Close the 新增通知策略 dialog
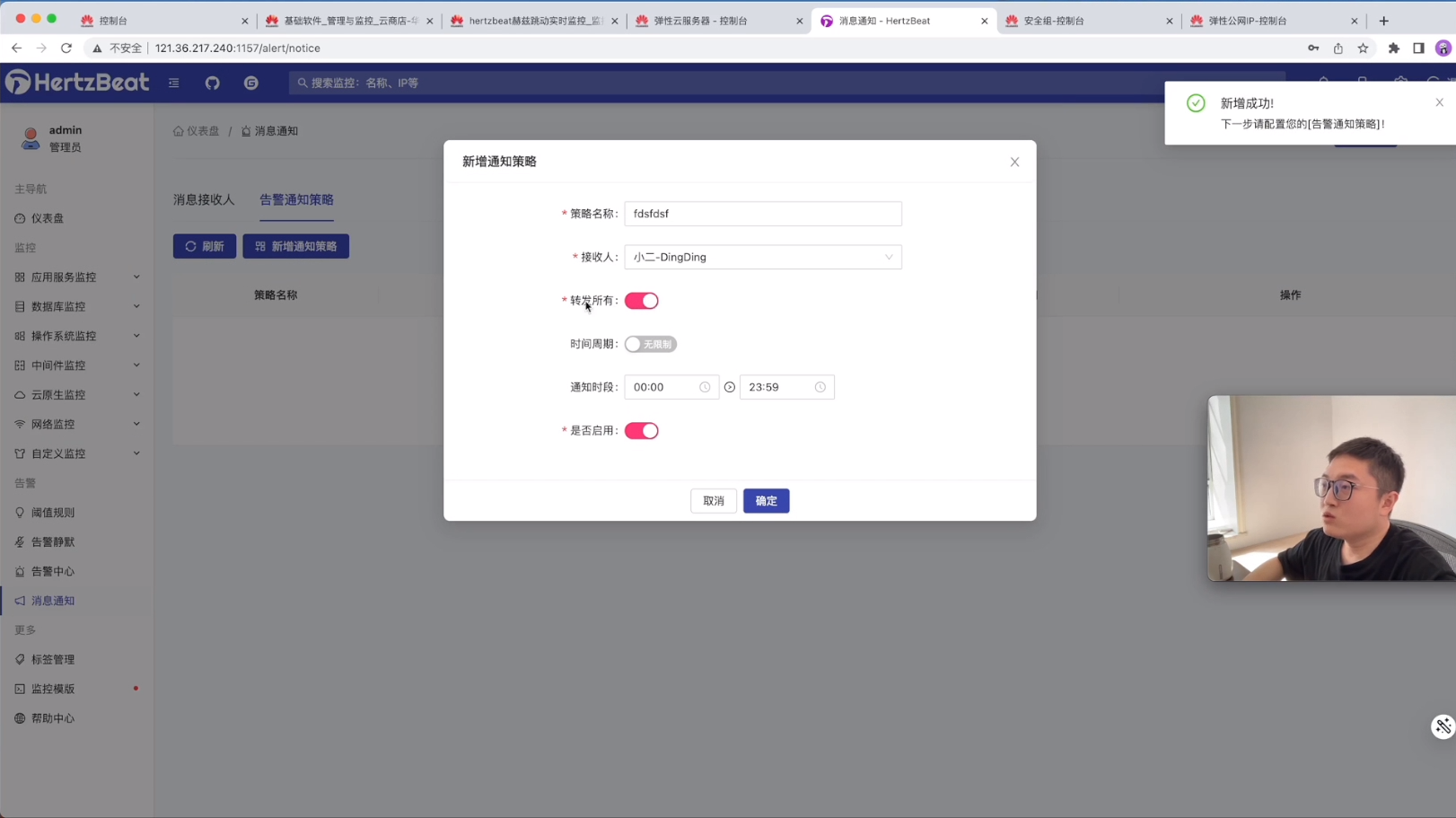The image size is (1456, 818). coord(1014,162)
